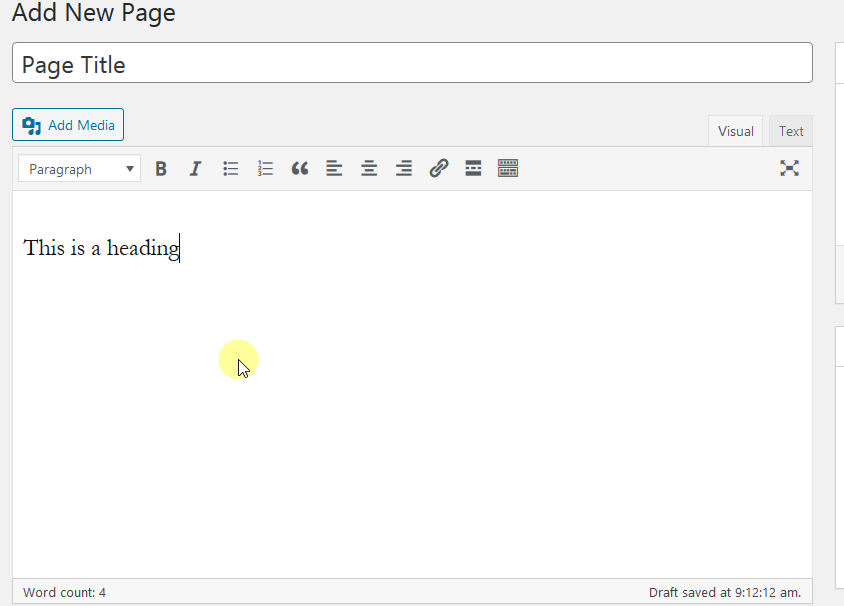The image size is (844, 606).
Task: Toggle bold formatting
Action: coord(161,169)
